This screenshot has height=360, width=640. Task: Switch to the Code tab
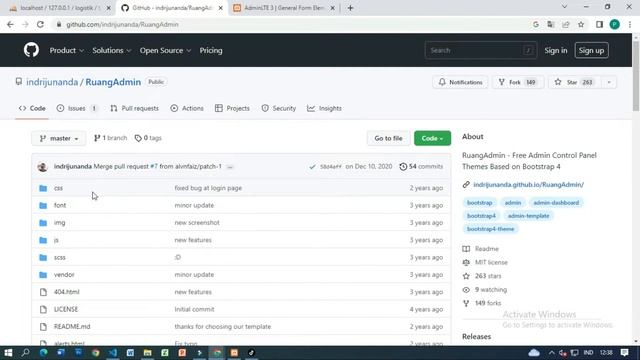pos(32,109)
